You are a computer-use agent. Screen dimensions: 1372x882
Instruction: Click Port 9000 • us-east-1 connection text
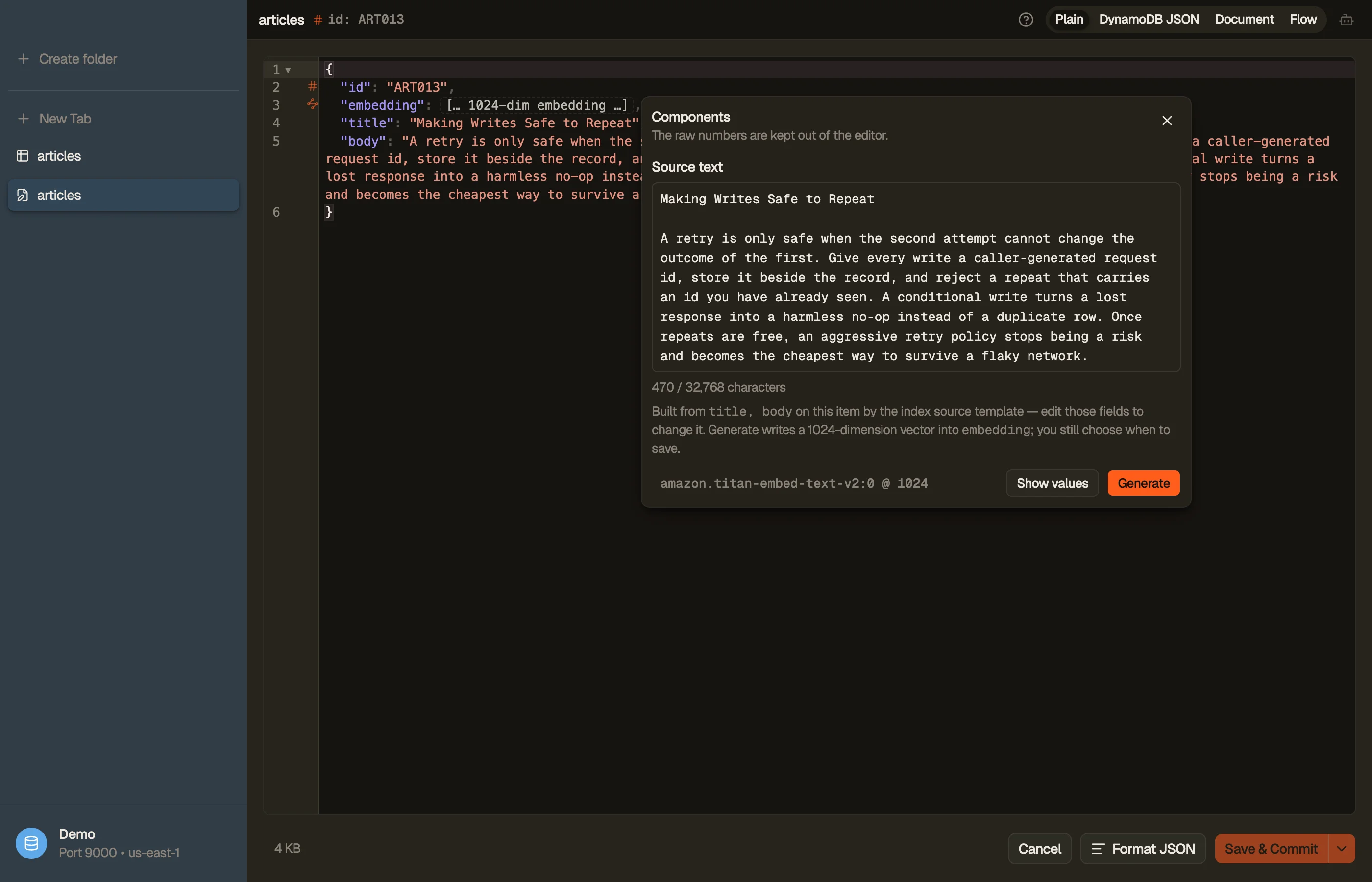click(119, 852)
